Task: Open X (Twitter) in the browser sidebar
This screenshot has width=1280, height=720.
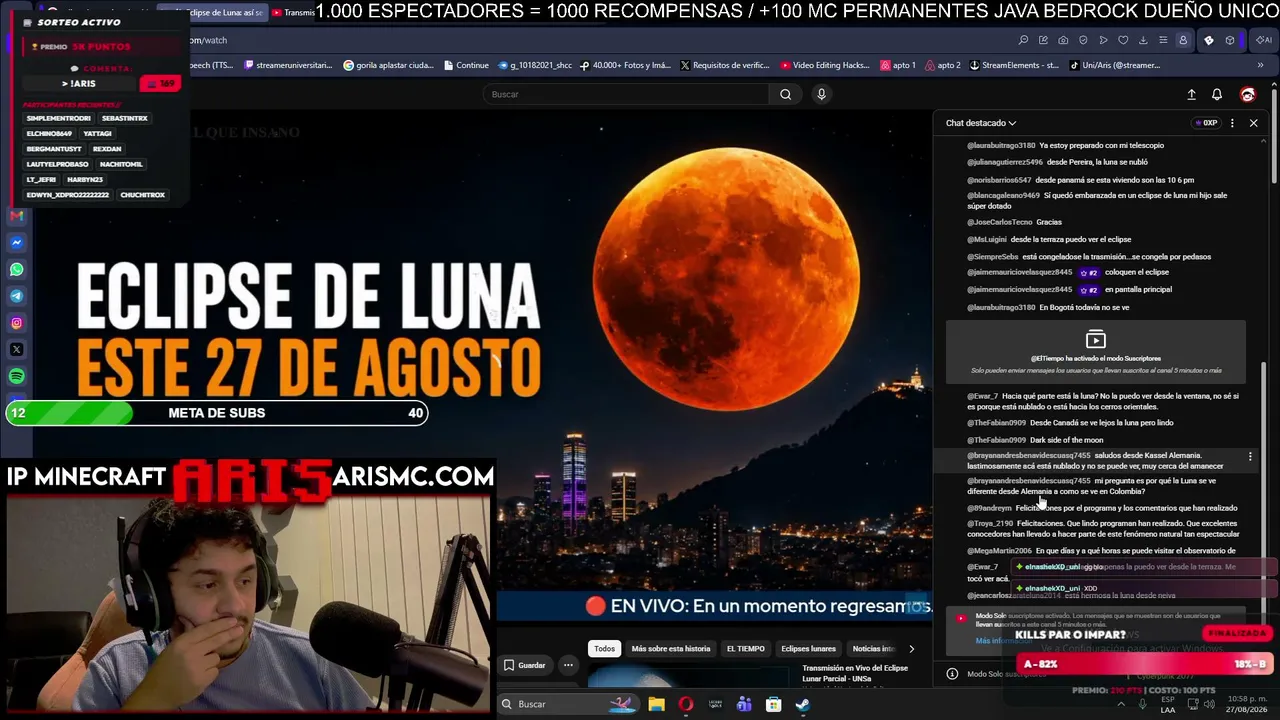Action: pos(17,350)
